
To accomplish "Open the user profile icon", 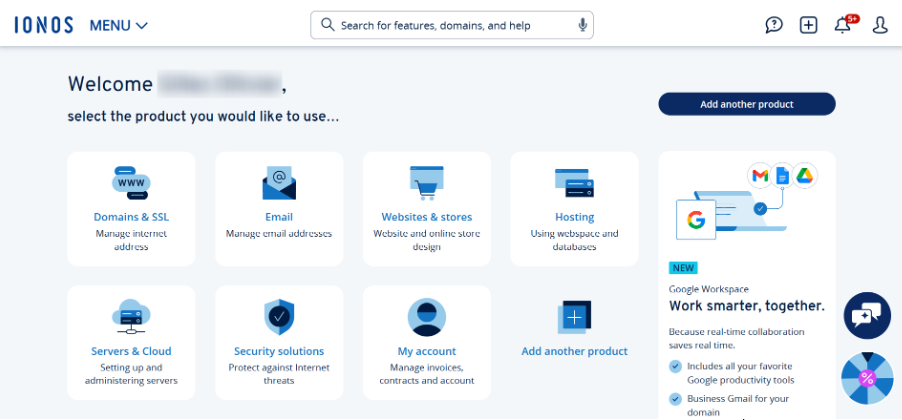I will pyautogui.click(x=880, y=25).
